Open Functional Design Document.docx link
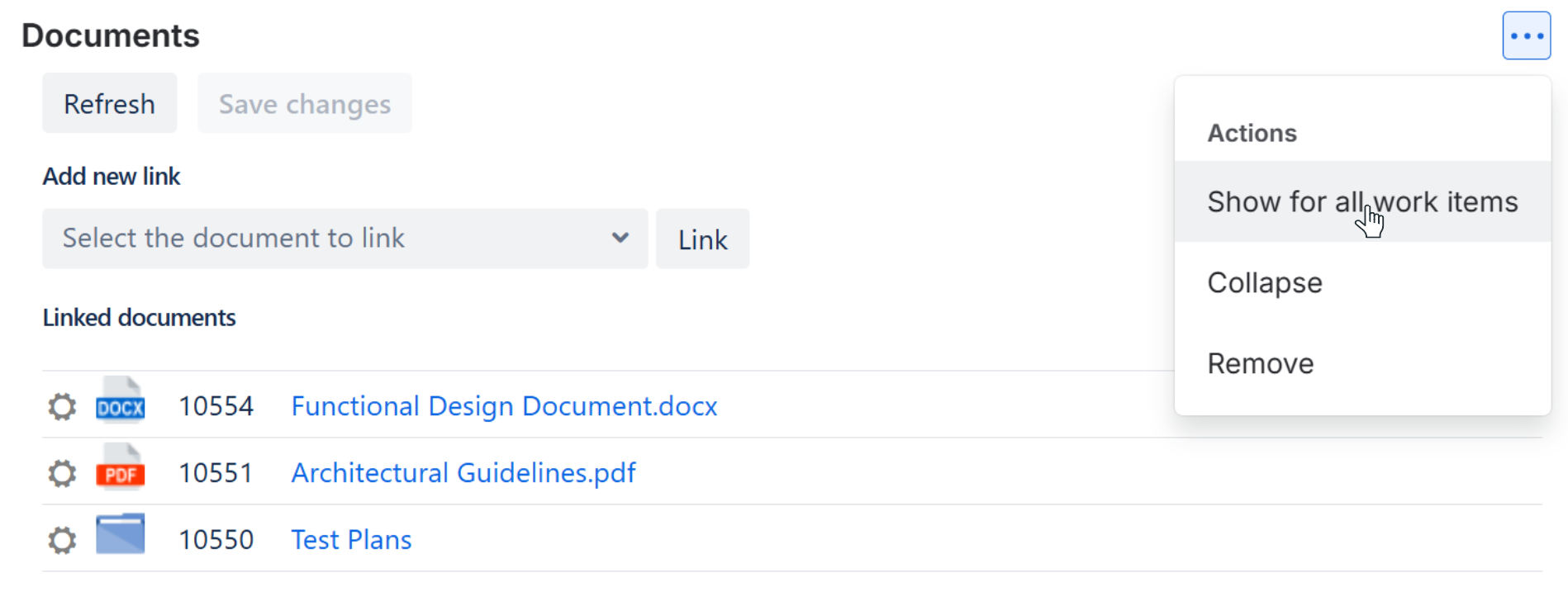 click(x=504, y=406)
